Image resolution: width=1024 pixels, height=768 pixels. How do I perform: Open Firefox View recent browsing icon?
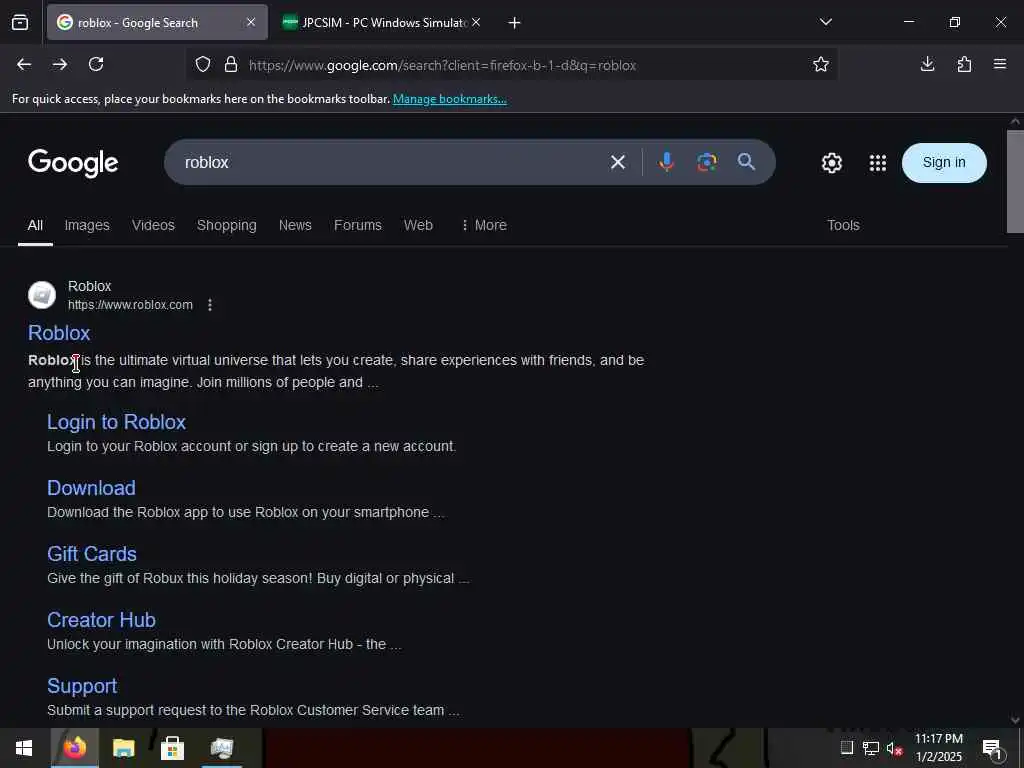pos(20,23)
